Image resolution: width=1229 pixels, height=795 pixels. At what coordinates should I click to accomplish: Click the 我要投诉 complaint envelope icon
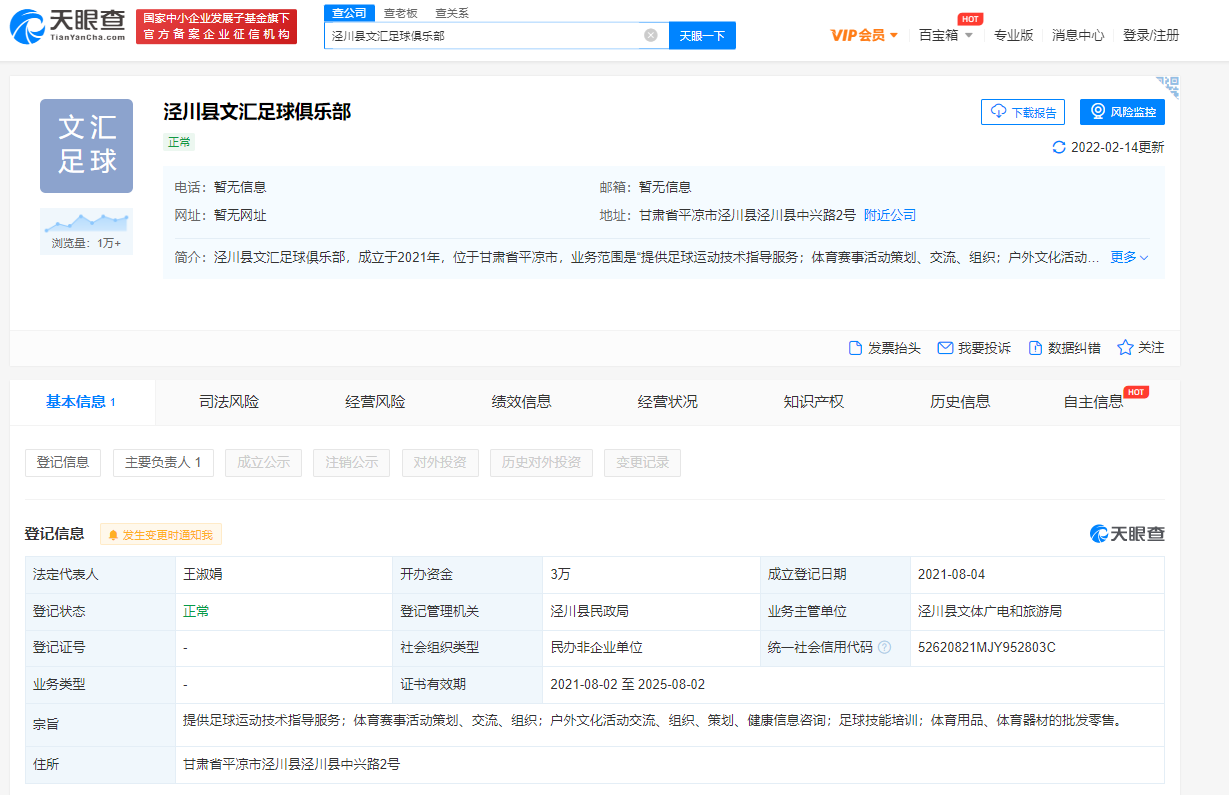(944, 347)
